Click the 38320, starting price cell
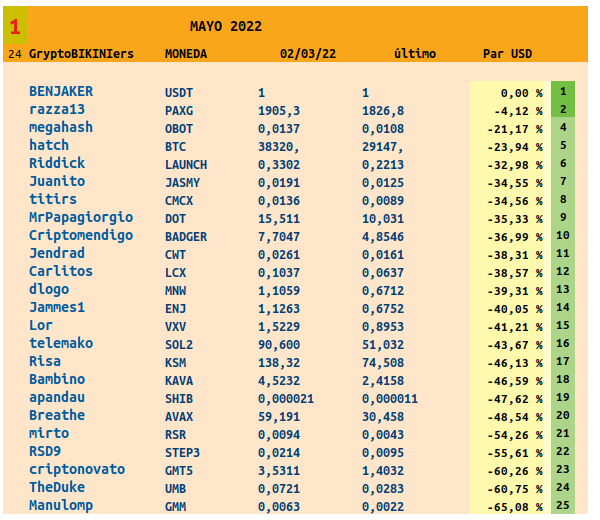This screenshot has height=520, width=600. point(279,146)
